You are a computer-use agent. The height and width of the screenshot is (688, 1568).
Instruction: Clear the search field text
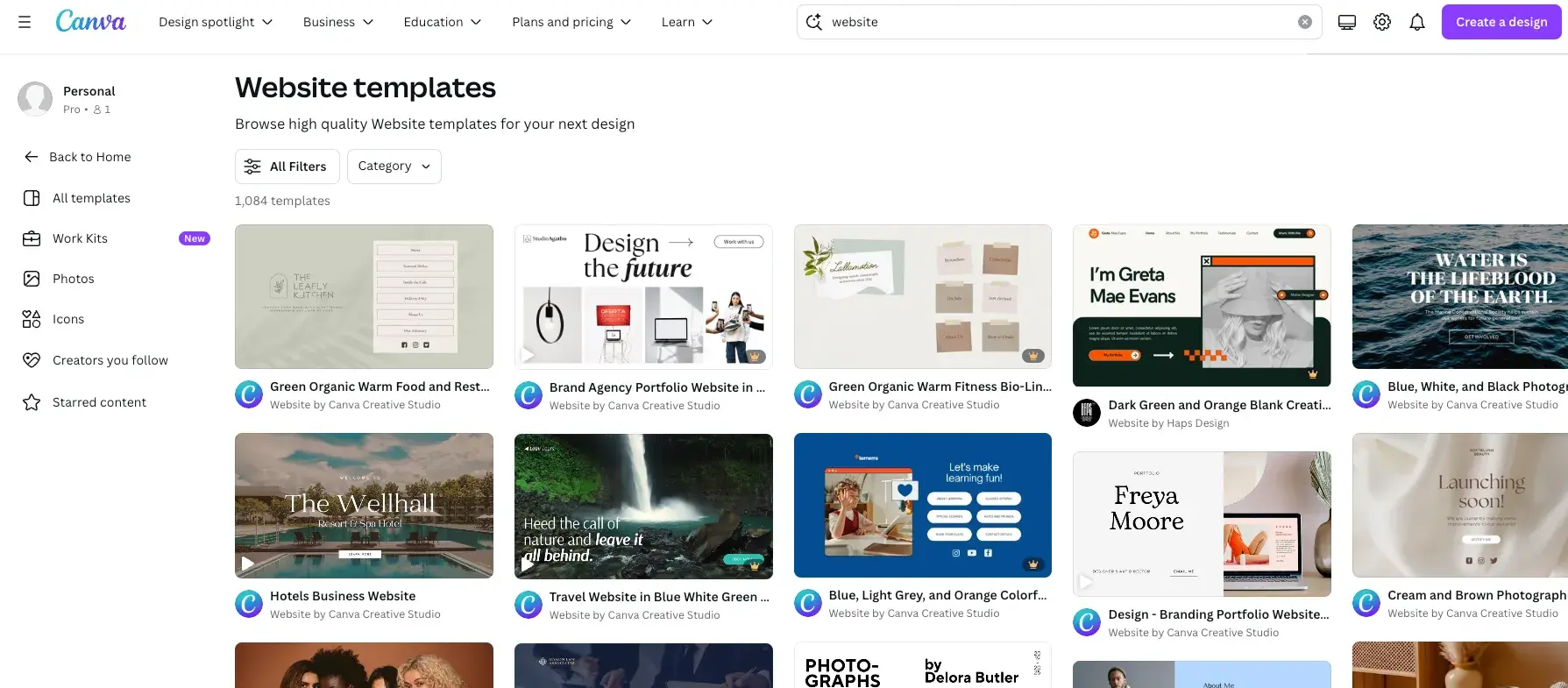coord(1304,22)
